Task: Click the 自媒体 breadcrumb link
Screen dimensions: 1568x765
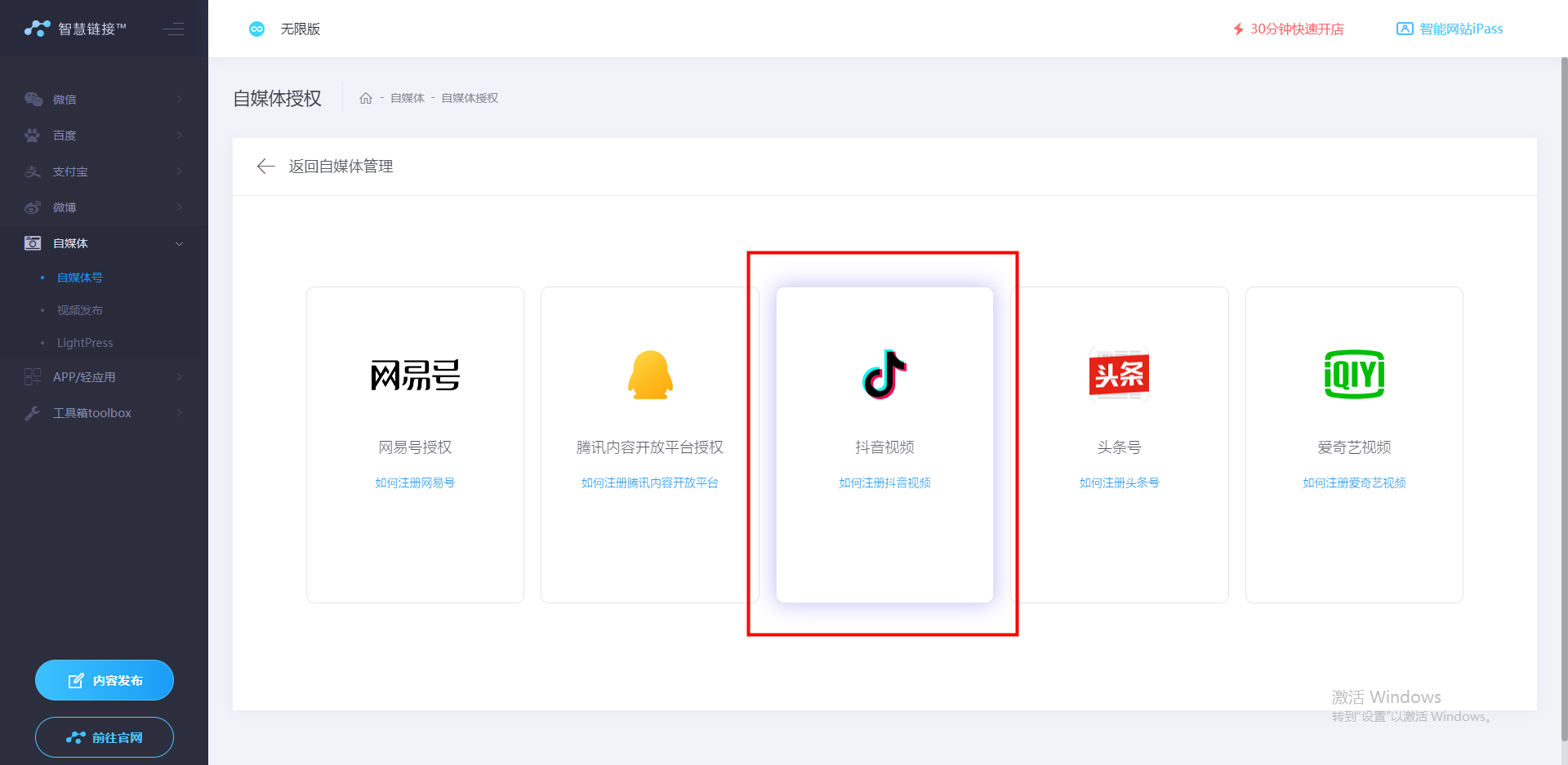Action: coord(408,98)
